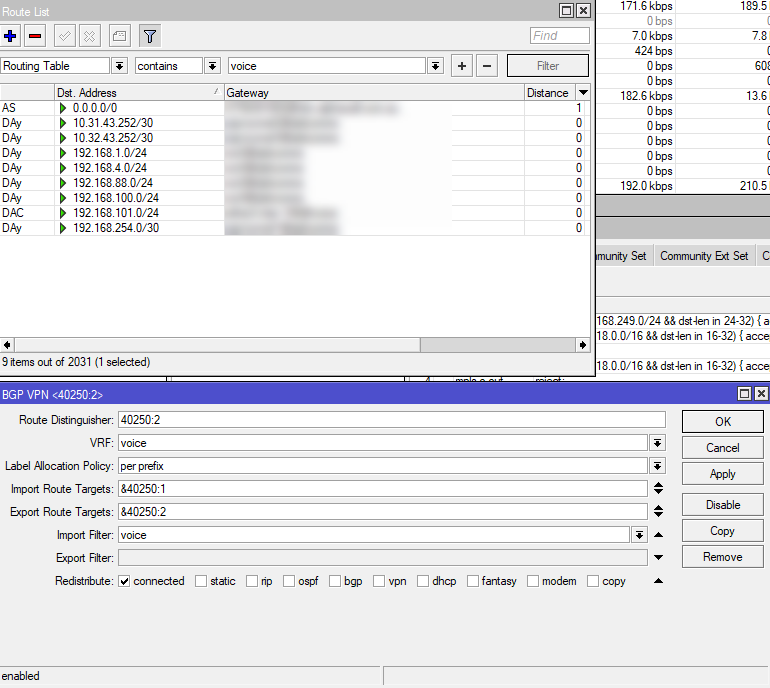Enable route using the checkmark icon

pos(64,36)
